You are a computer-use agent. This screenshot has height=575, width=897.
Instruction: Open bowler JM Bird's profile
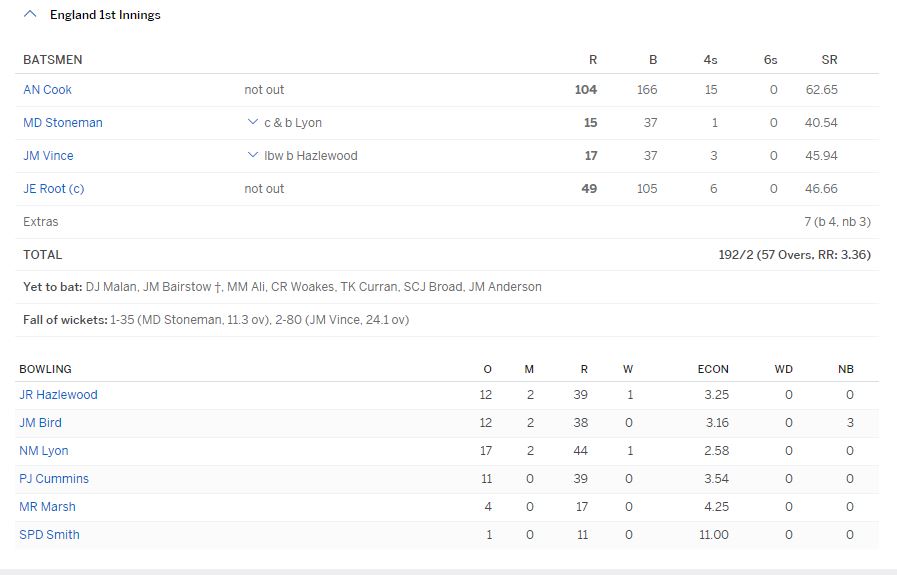pyautogui.click(x=40, y=422)
